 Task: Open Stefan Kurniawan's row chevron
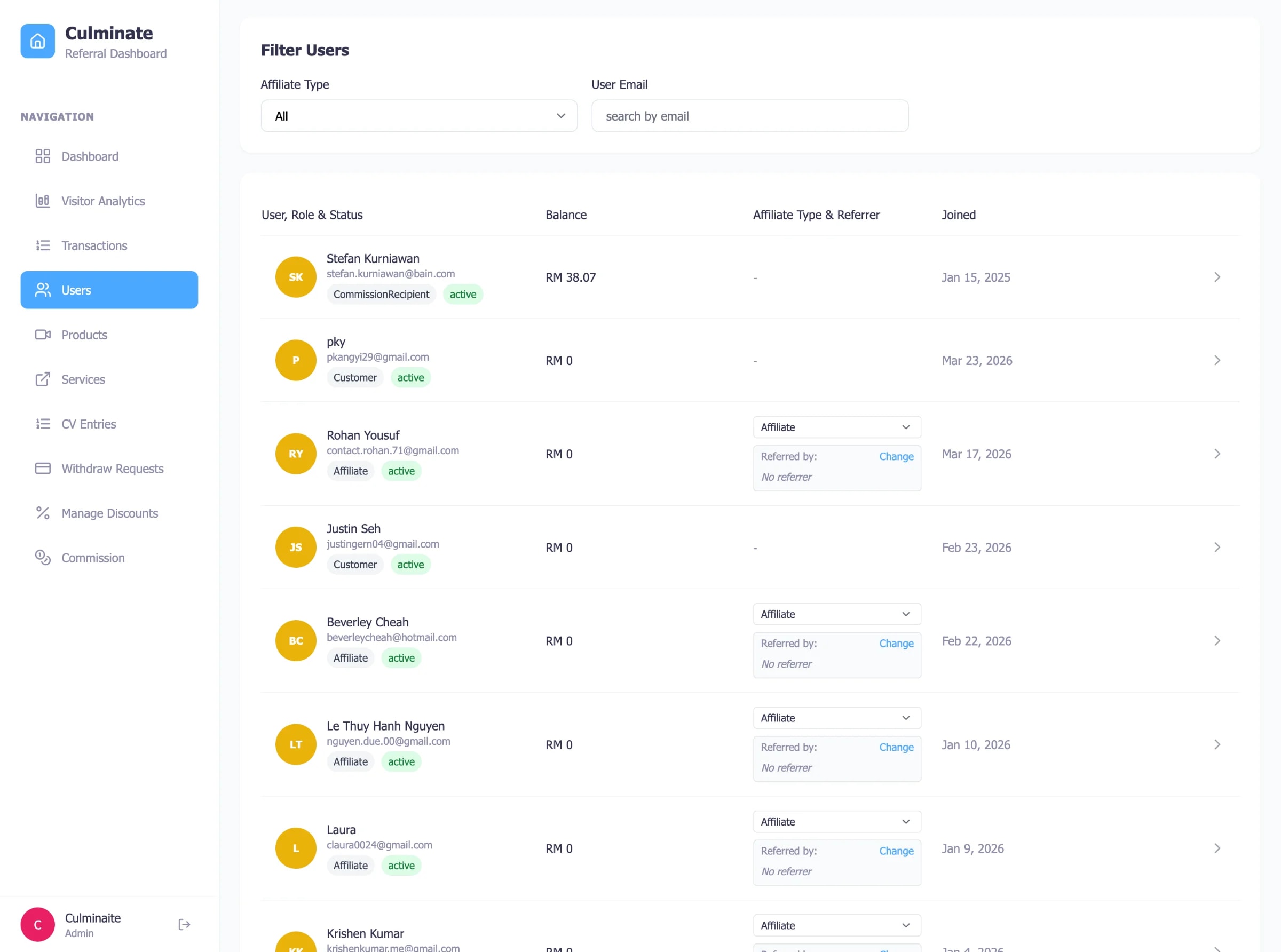tap(1217, 277)
